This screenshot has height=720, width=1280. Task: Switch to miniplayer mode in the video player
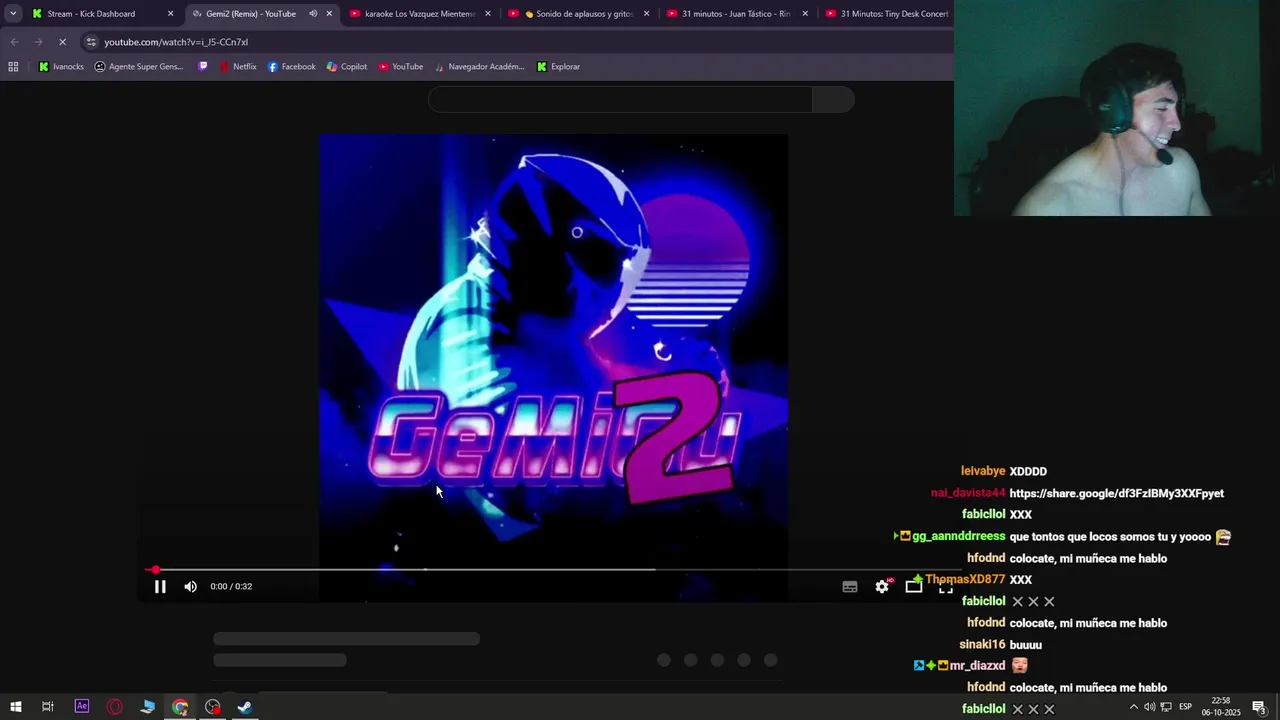(x=913, y=587)
